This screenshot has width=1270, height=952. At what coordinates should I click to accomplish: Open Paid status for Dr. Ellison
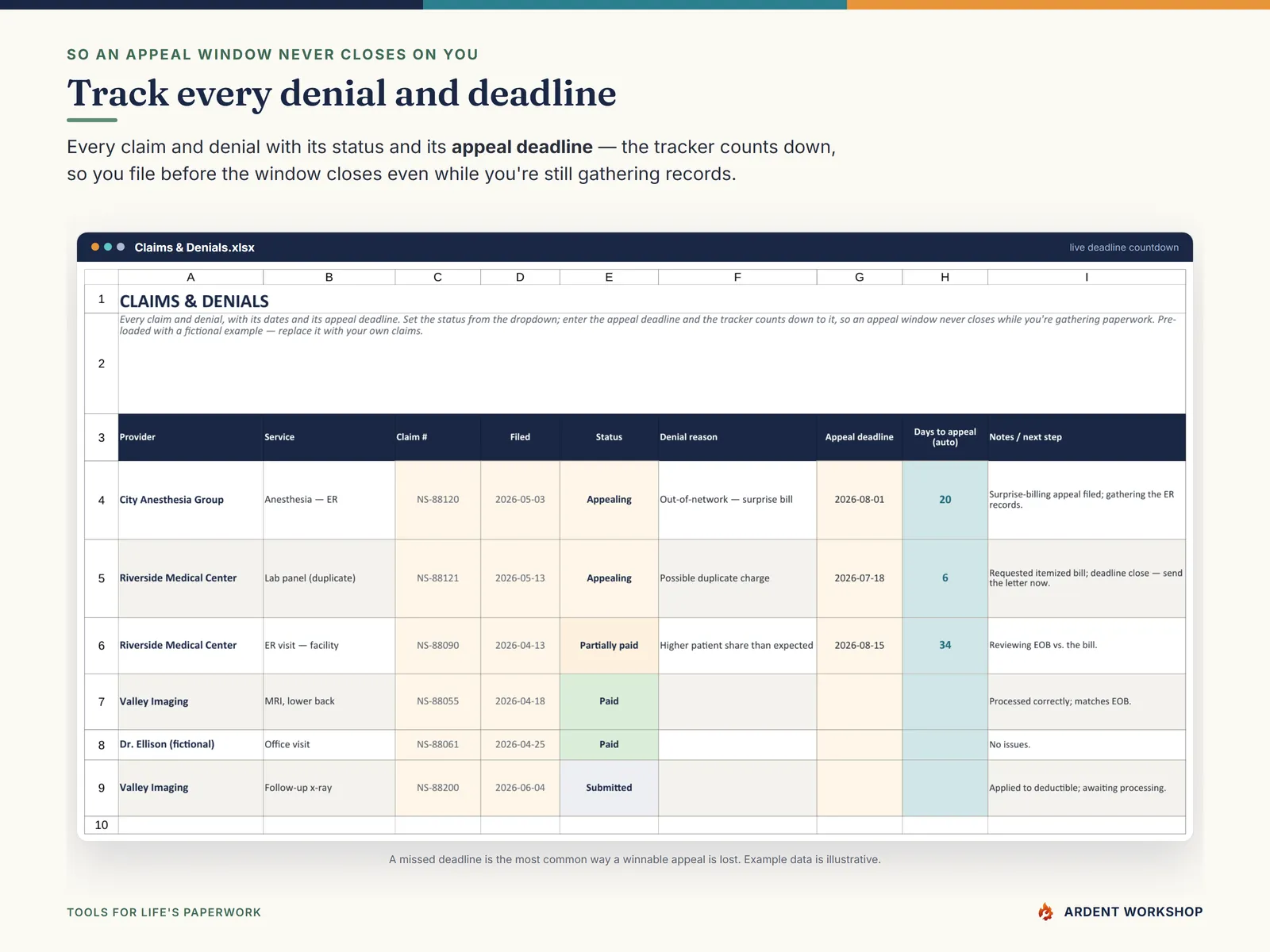pos(610,745)
